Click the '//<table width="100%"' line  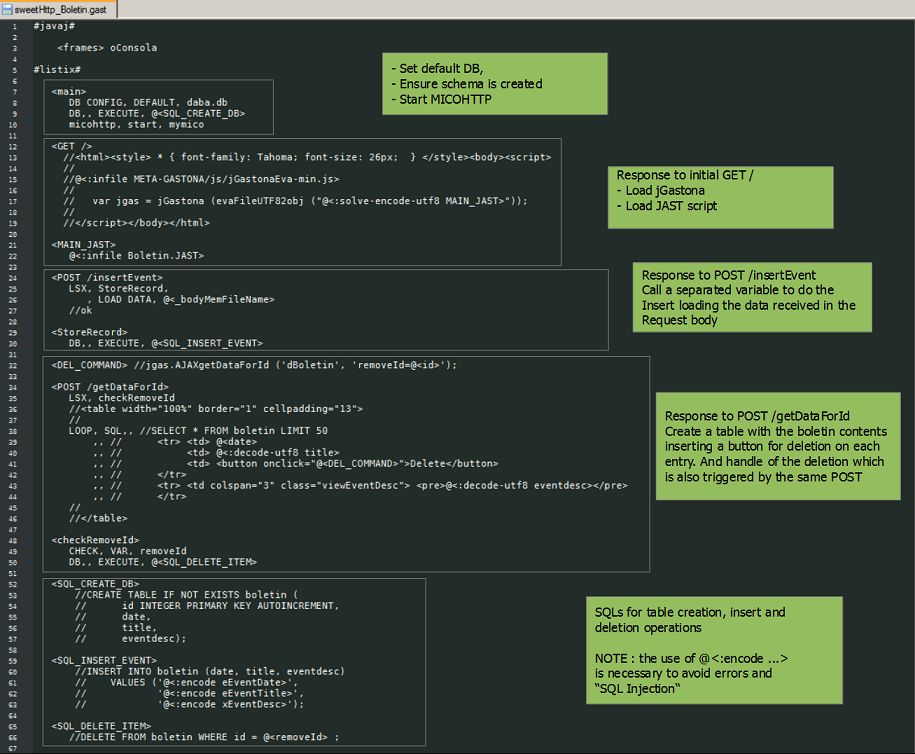click(216, 409)
